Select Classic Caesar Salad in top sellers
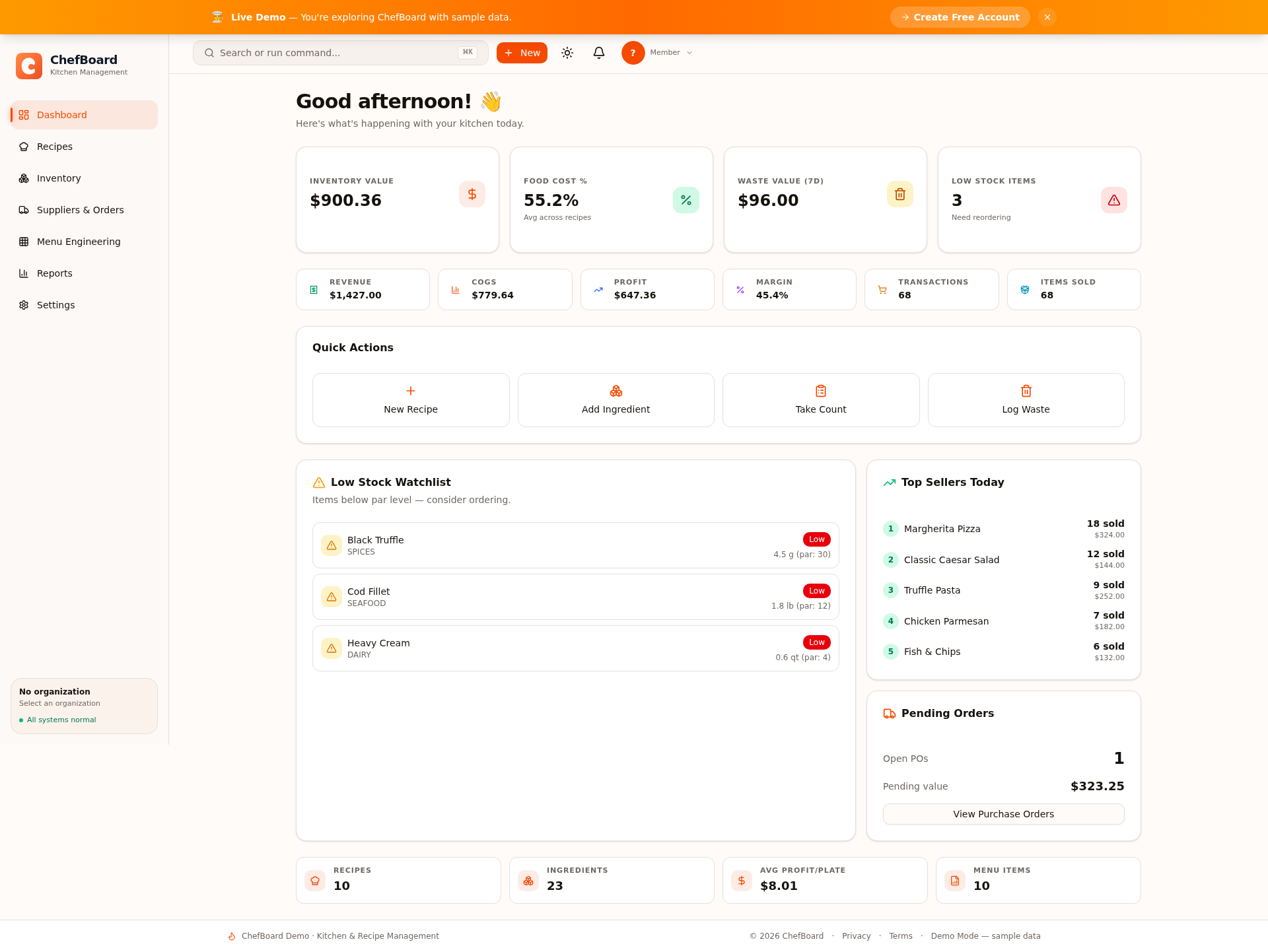The width and height of the screenshot is (1268, 952). [1004, 560]
